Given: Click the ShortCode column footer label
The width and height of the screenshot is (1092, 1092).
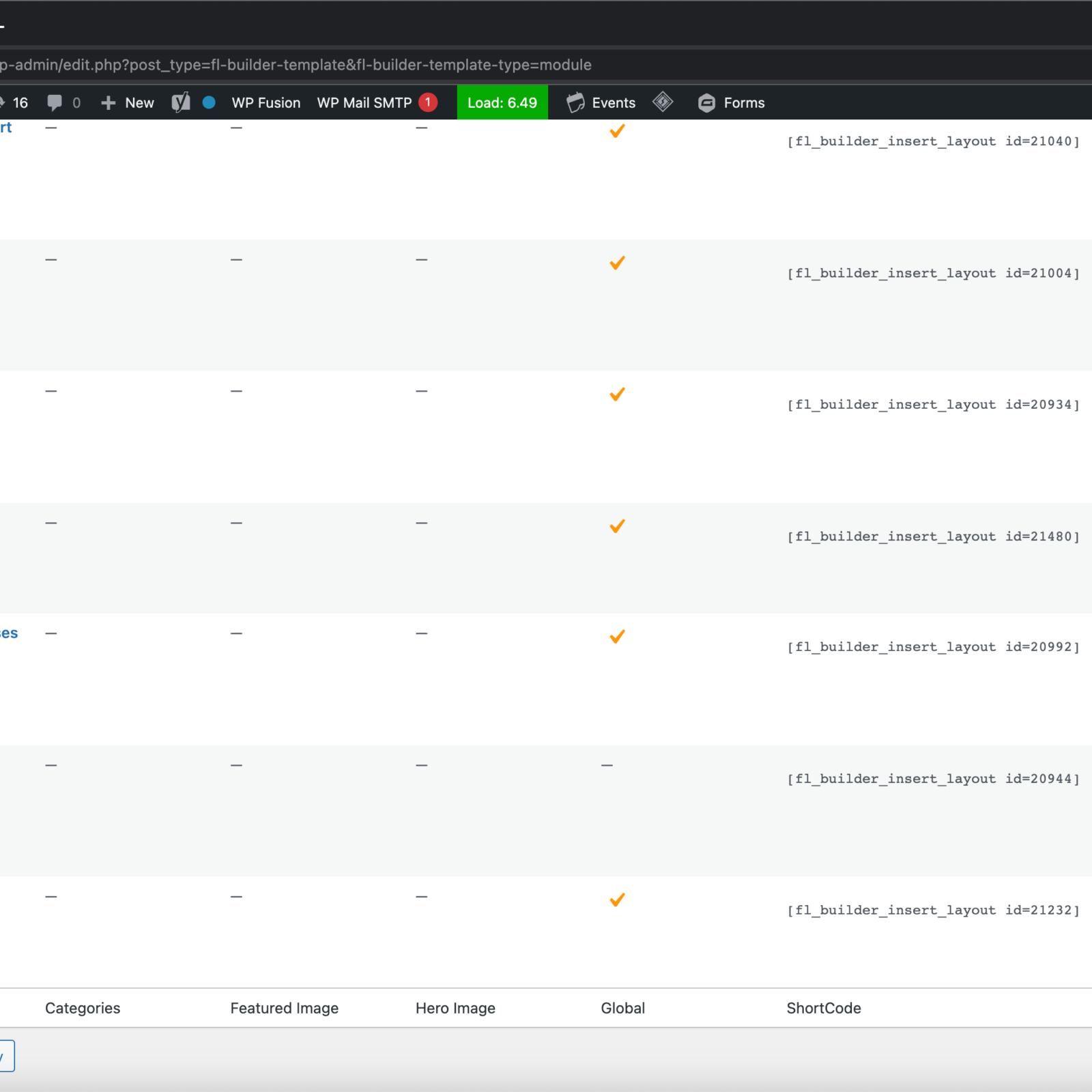Looking at the screenshot, I should (824, 1008).
